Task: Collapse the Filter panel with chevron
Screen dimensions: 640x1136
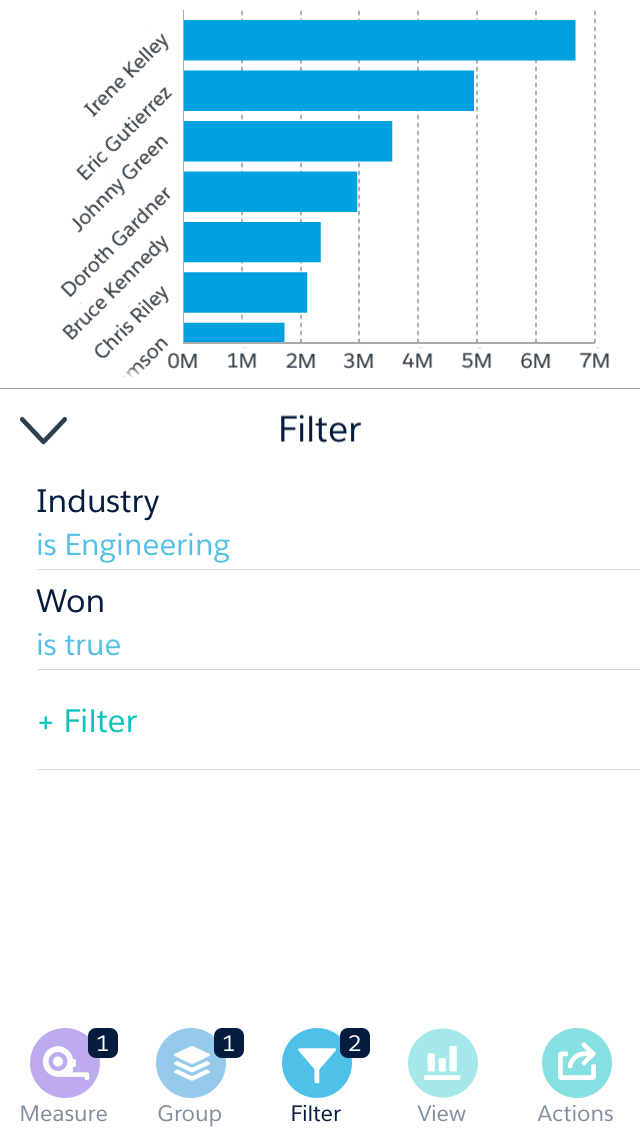Action: pos(43,429)
